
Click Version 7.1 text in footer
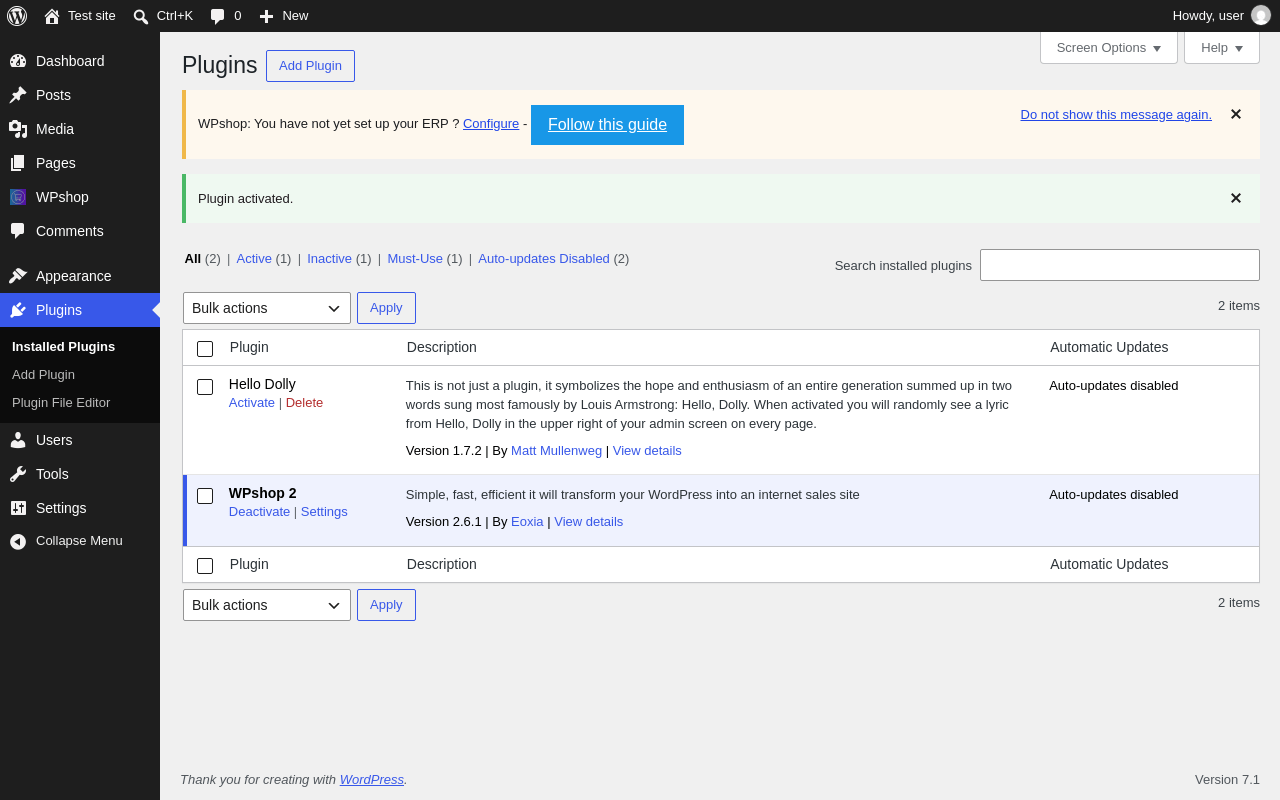1227,780
